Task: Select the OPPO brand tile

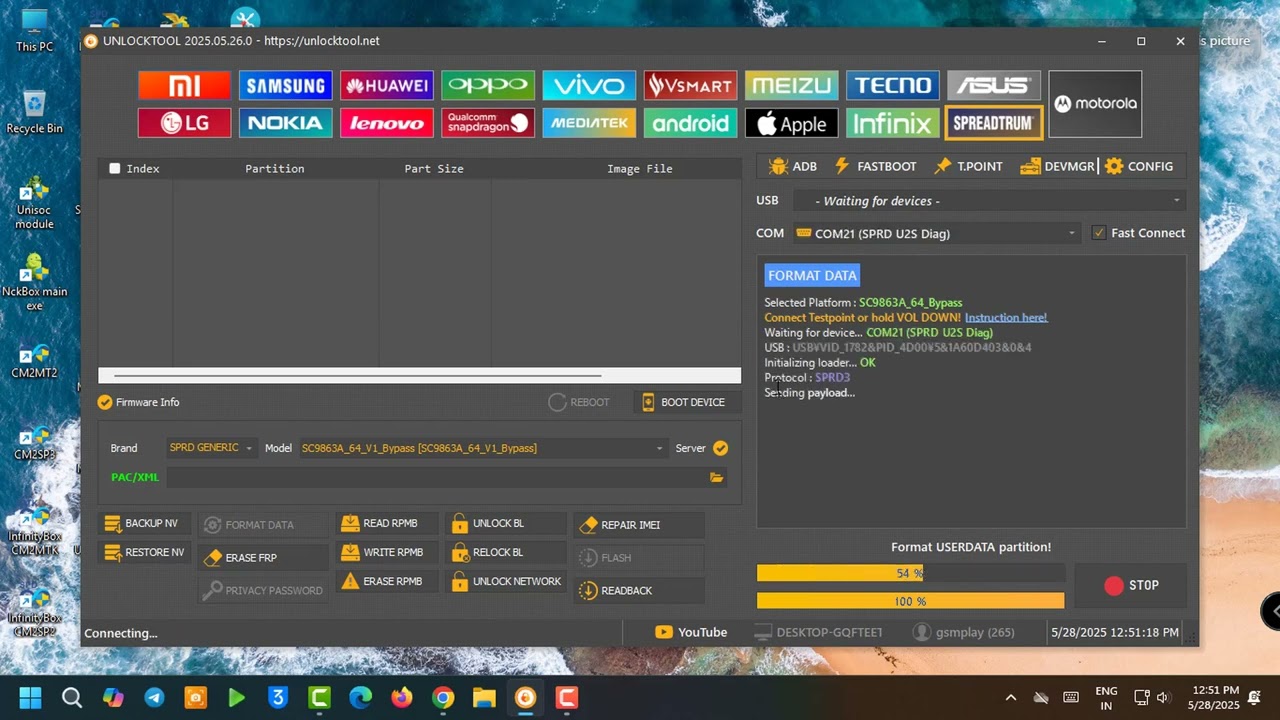Action: (x=488, y=85)
